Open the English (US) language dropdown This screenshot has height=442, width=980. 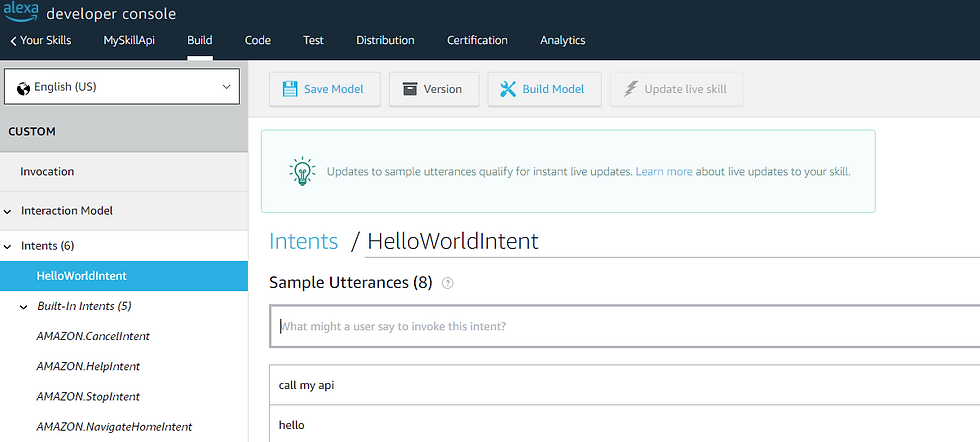click(x=122, y=86)
